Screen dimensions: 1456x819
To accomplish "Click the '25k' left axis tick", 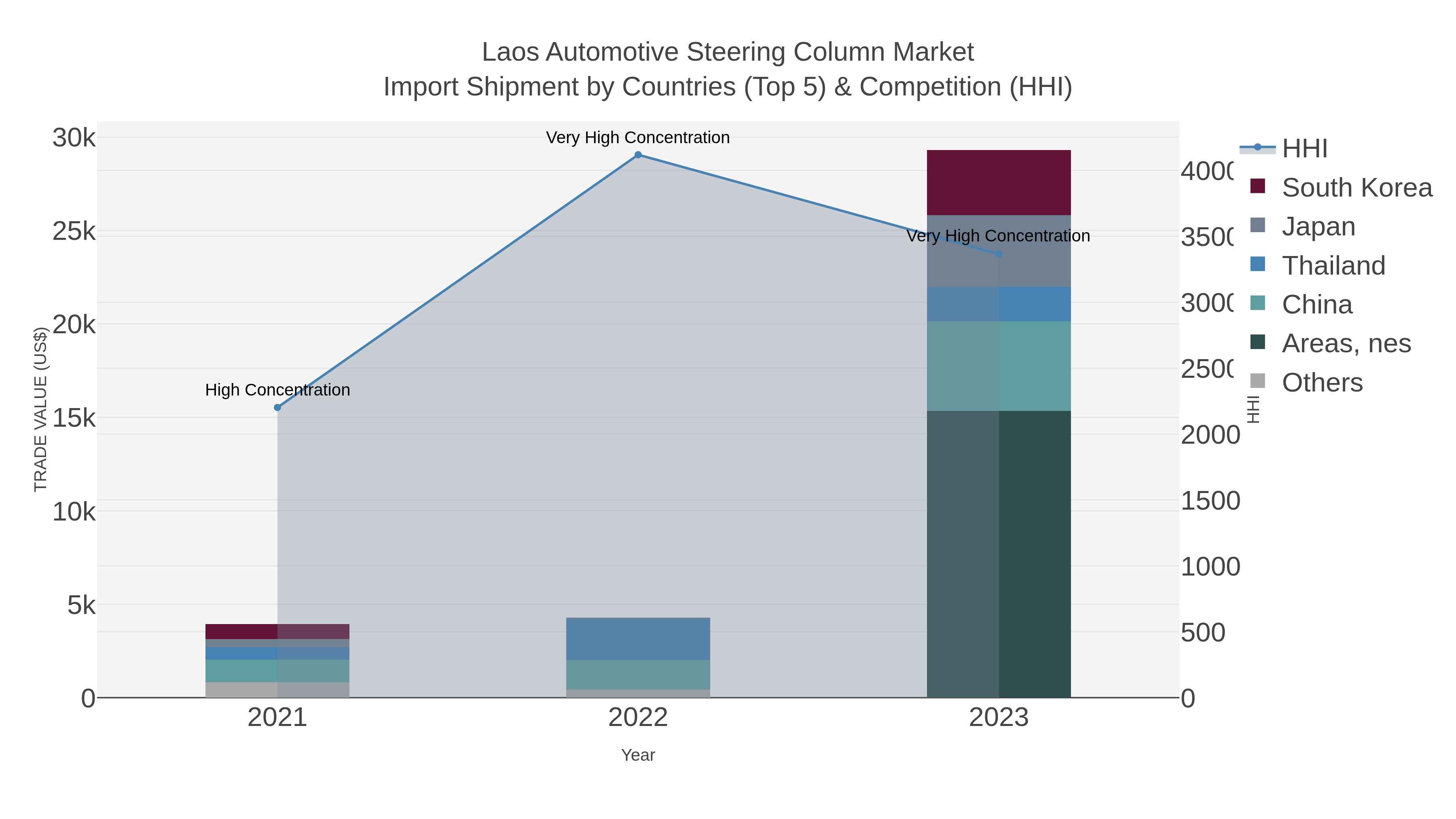I will click(x=74, y=231).
